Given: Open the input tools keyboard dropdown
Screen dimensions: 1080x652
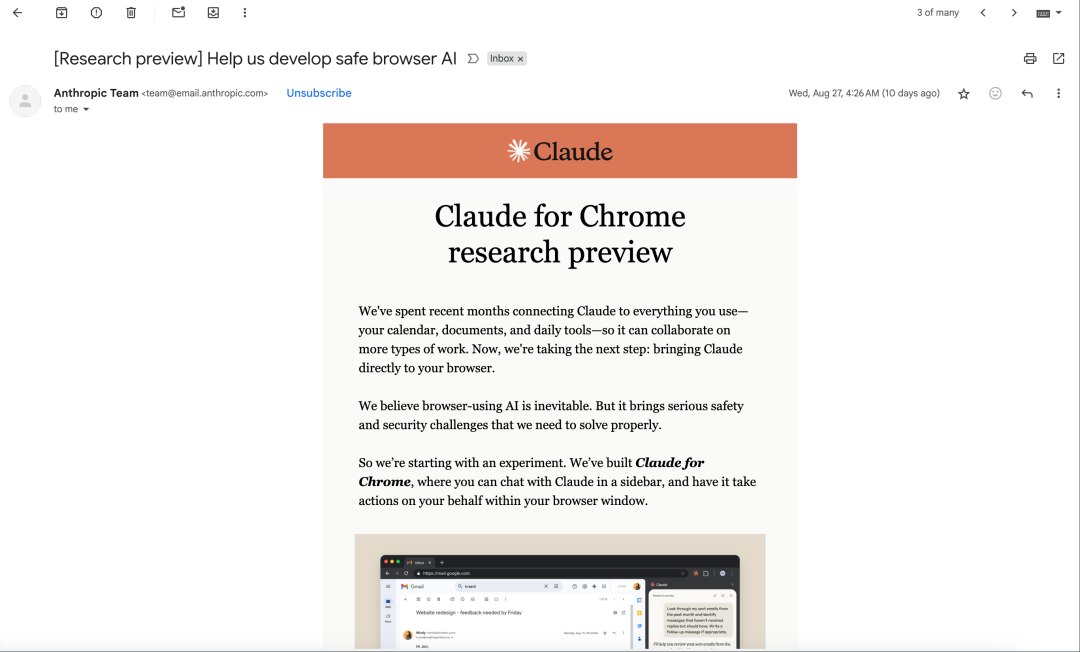Looking at the screenshot, I should pyautogui.click(x=1049, y=13).
